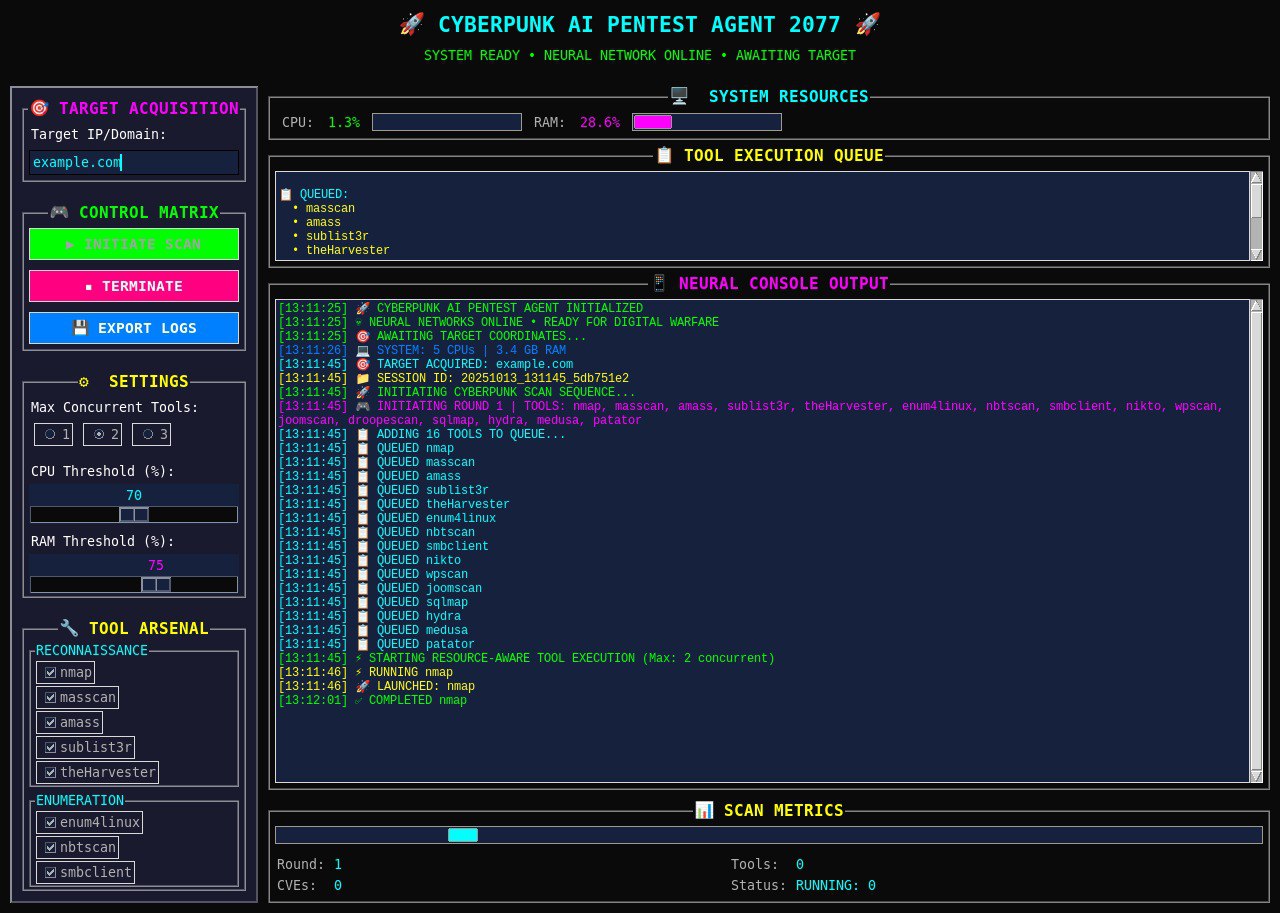Click the console output scroll up arrow
The image size is (1280, 913).
click(1256, 305)
